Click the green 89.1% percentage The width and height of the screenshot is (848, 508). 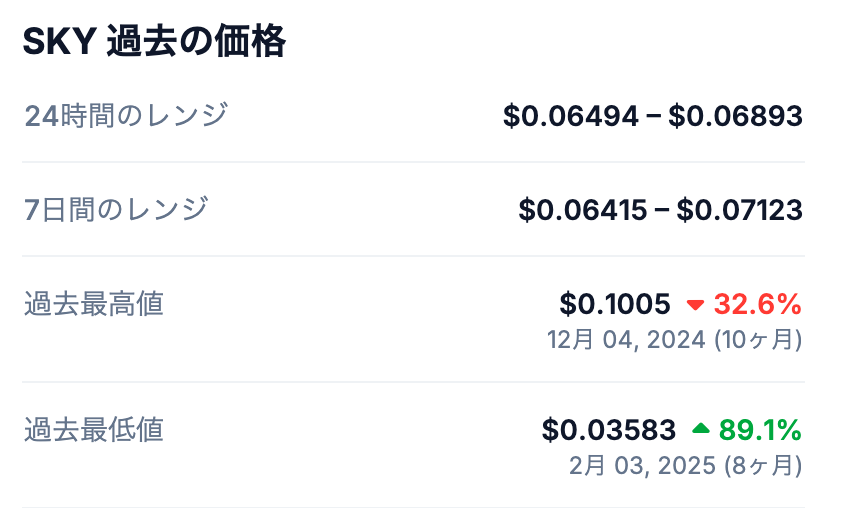coord(760,430)
